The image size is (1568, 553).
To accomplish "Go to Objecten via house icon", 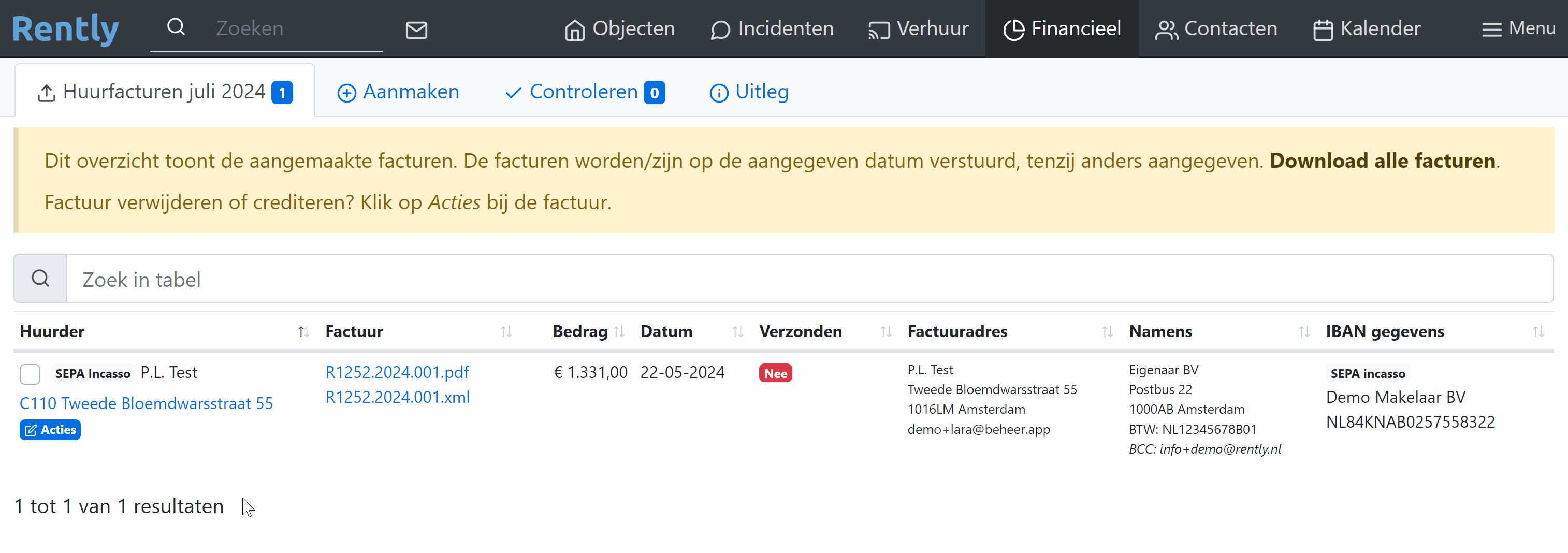I will [x=575, y=29].
